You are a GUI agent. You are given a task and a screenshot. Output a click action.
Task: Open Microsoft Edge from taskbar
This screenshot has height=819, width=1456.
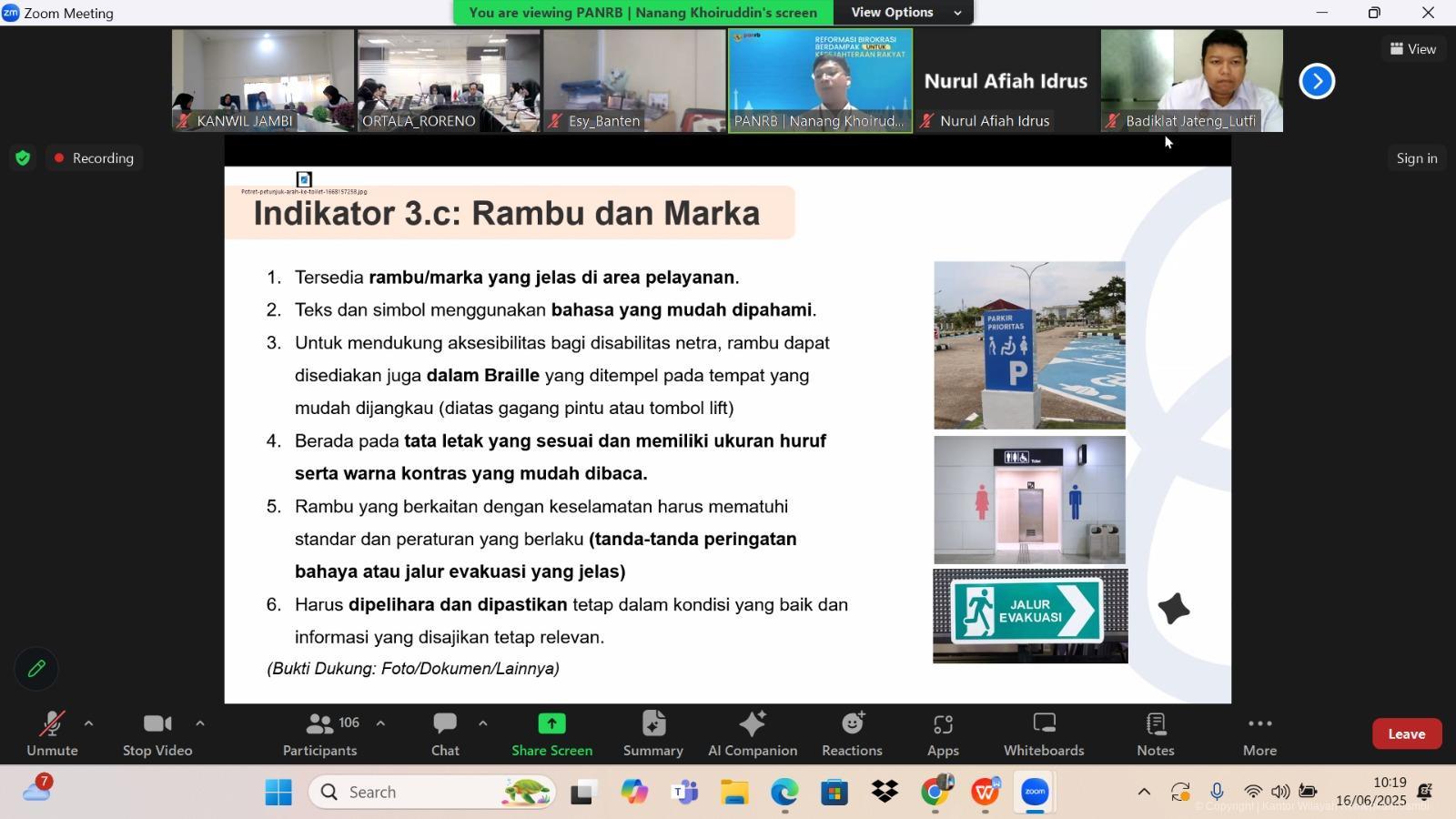784,793
